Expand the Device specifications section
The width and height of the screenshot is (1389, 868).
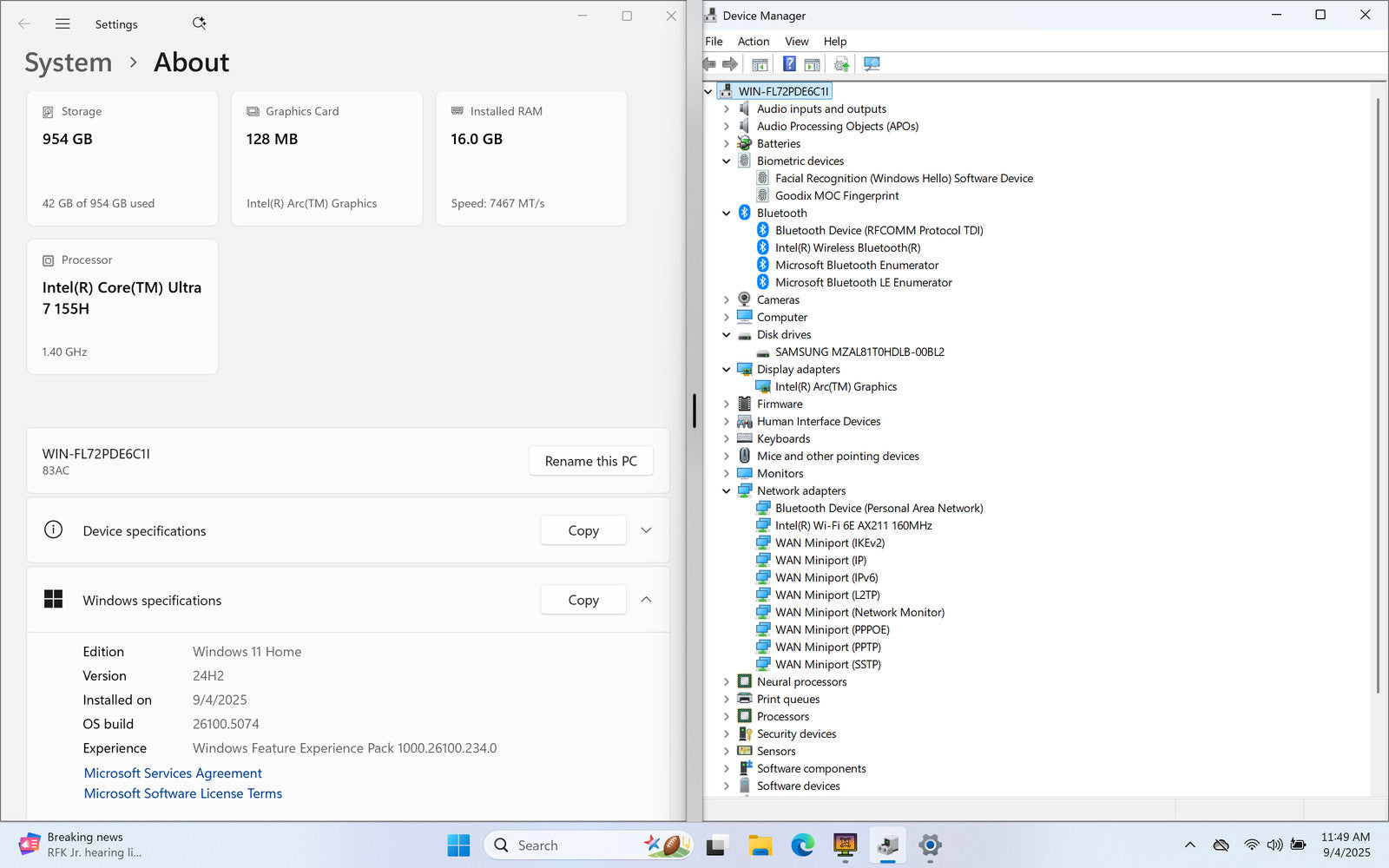click(646, 530)
